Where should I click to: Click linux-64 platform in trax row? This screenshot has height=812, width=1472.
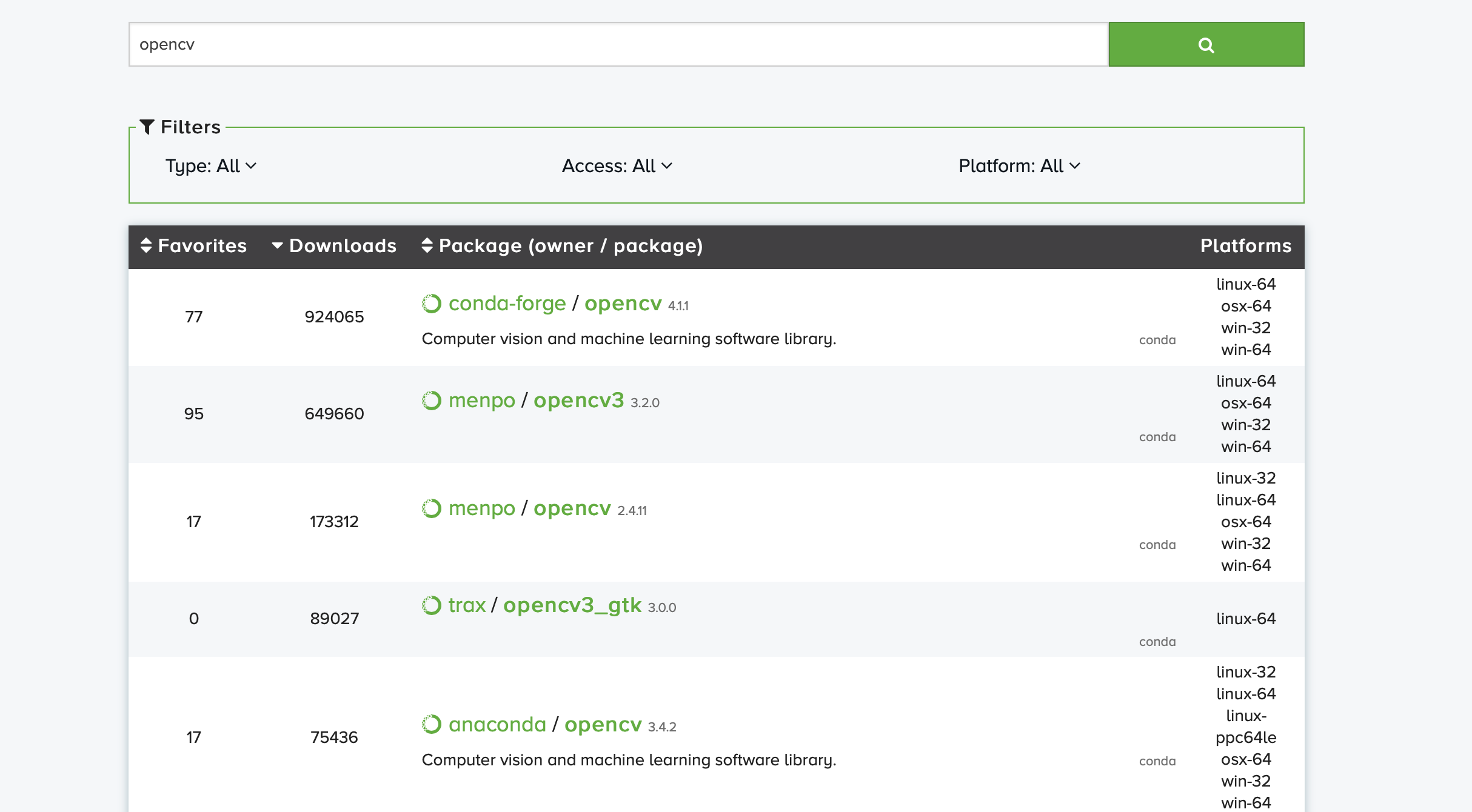click(x=1246, y=619)
